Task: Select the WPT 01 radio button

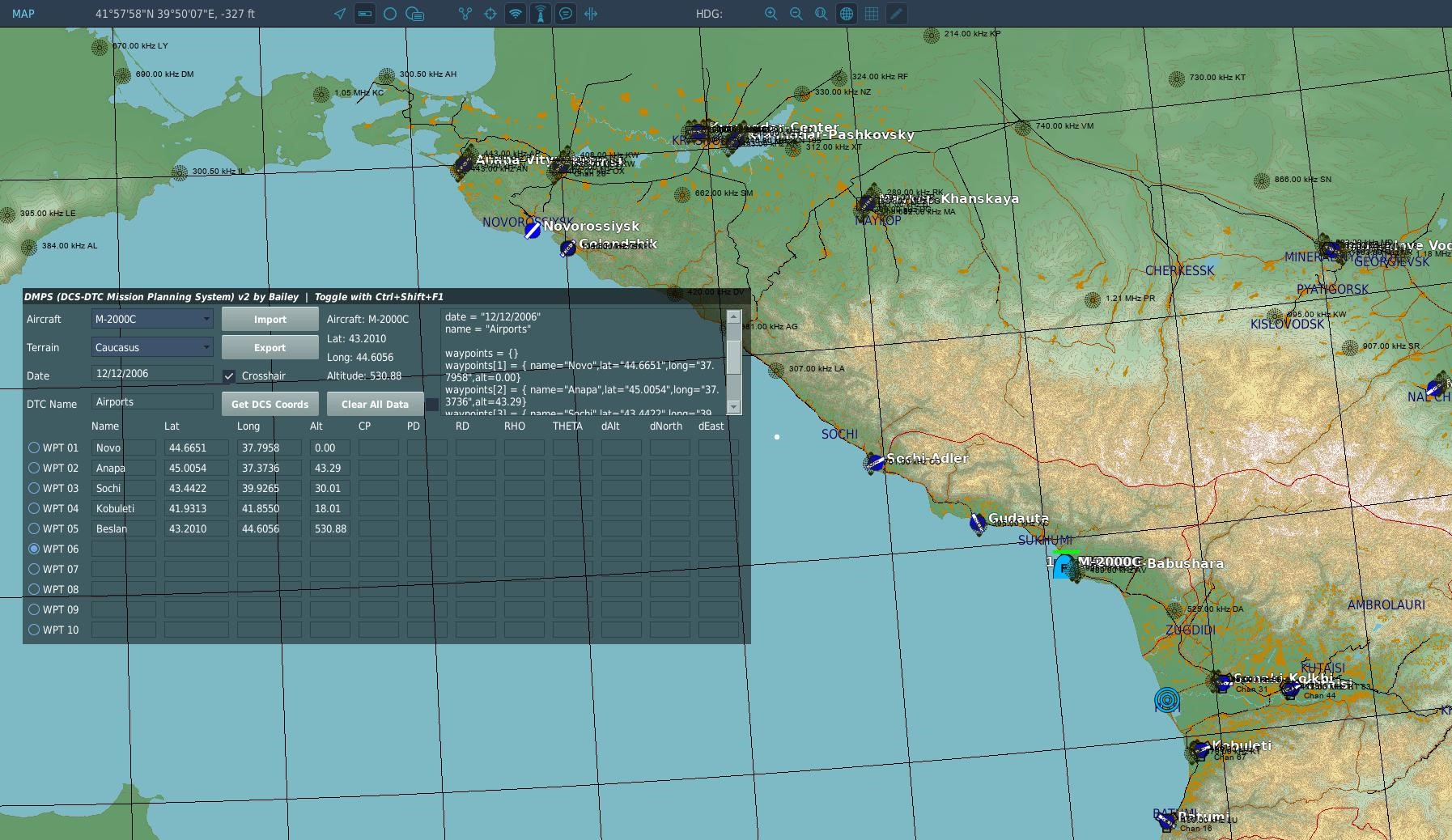Action: click(34, 448)
